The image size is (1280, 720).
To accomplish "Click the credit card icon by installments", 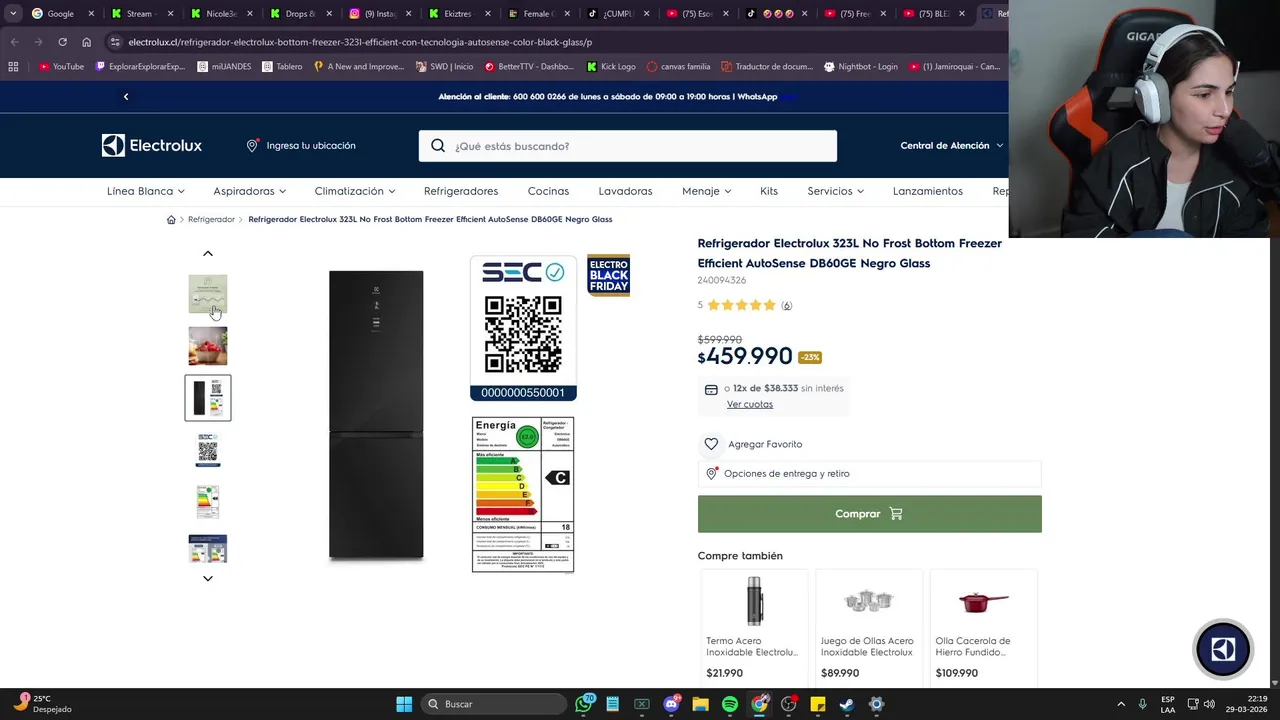I will 711,389.
